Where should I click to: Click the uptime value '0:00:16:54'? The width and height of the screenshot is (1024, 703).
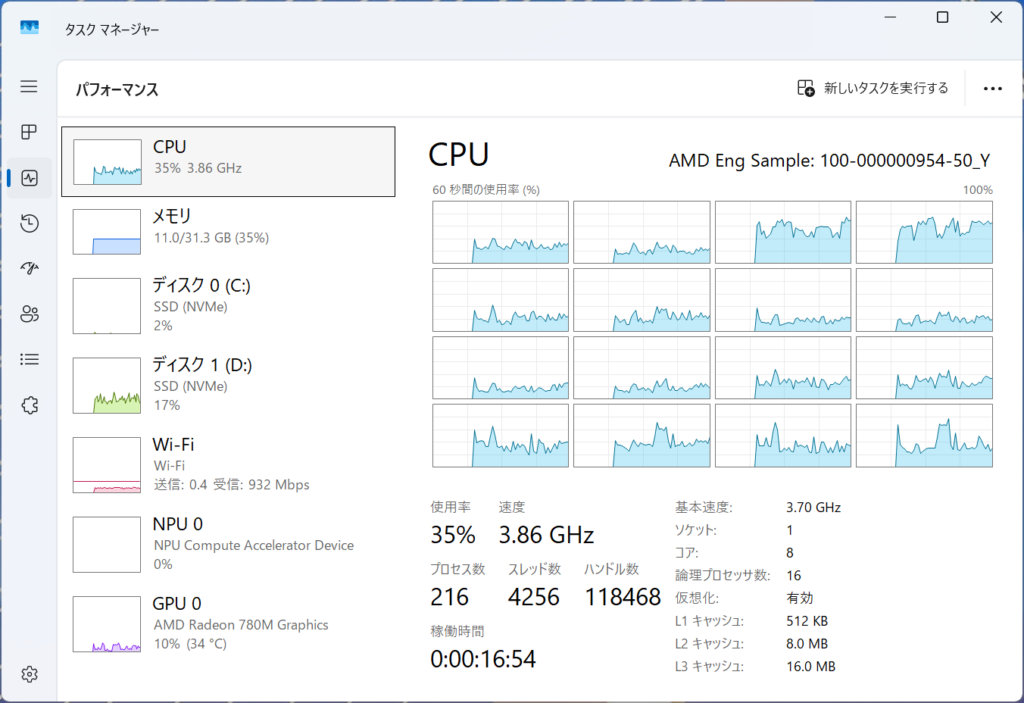point(483,659)
